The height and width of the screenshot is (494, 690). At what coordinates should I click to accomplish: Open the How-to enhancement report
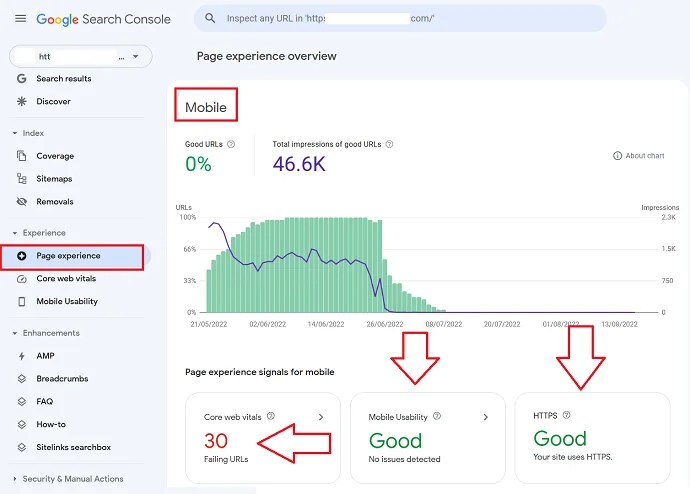point(51,424)
